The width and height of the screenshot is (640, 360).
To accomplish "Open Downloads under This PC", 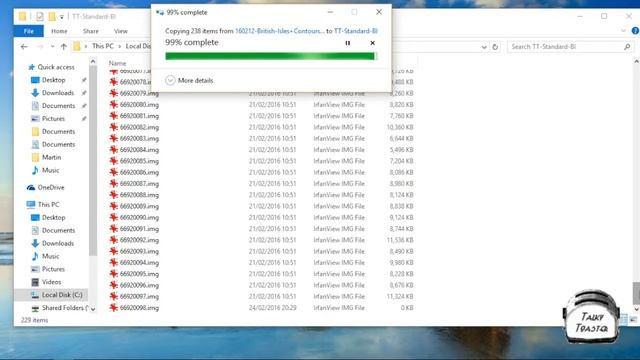I will (x=58, y=243).
